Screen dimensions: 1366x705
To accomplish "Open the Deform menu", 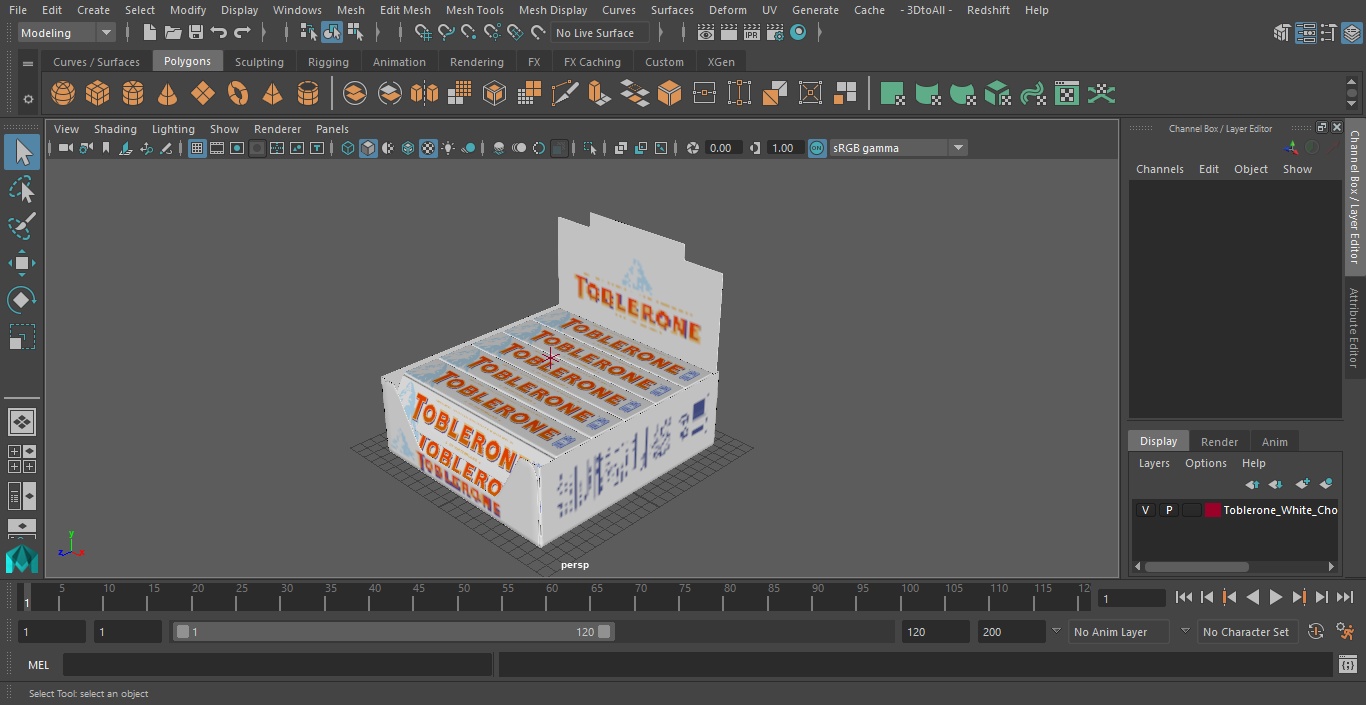I will point(728,10).
